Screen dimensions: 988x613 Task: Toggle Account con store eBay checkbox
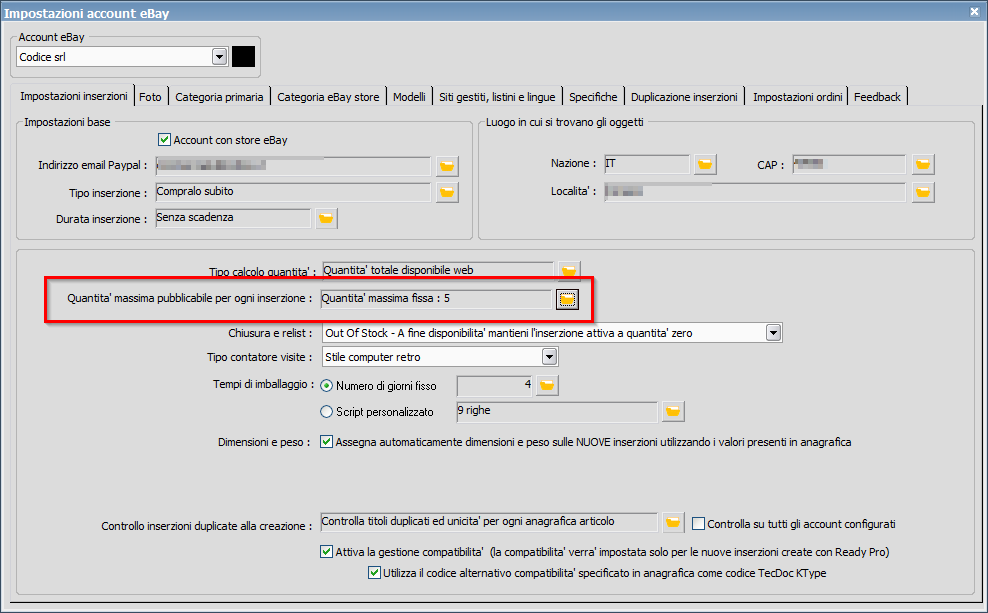(164, 139)
